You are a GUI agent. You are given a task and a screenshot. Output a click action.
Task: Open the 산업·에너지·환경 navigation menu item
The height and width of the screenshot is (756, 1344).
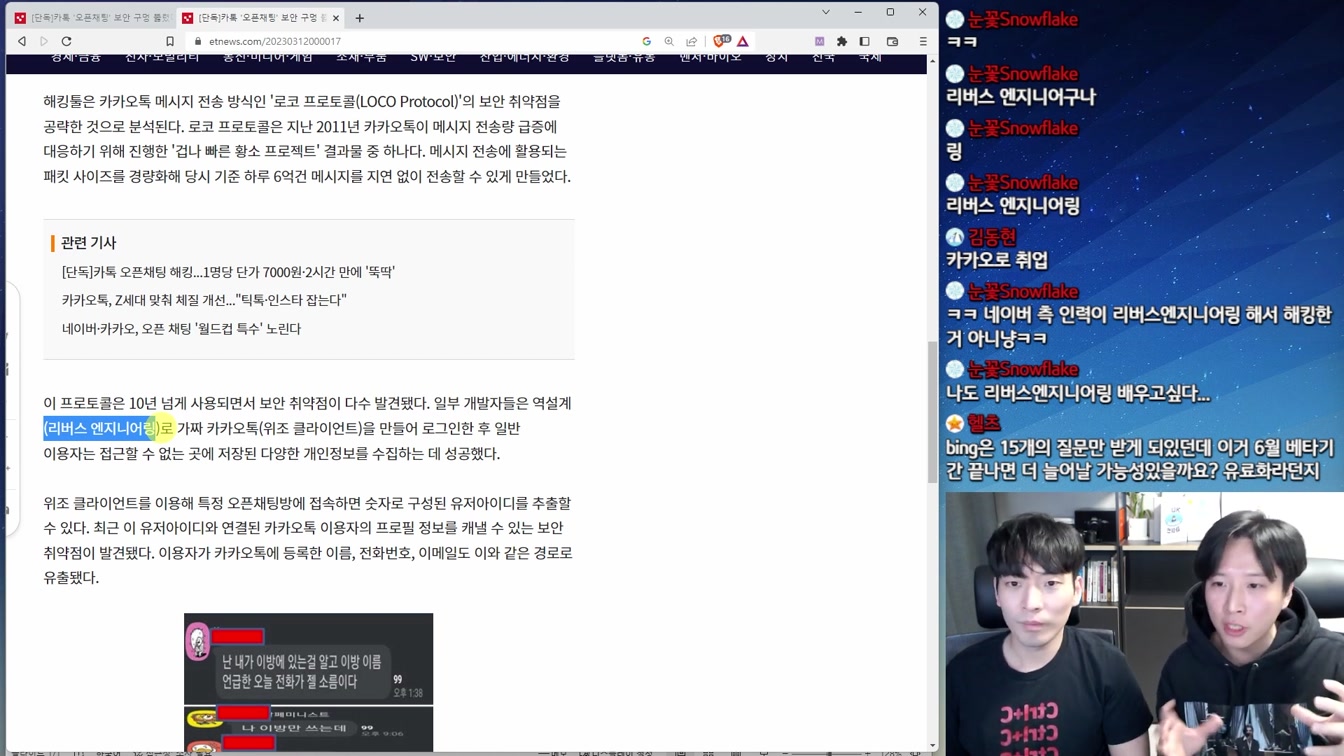[524, 58]
